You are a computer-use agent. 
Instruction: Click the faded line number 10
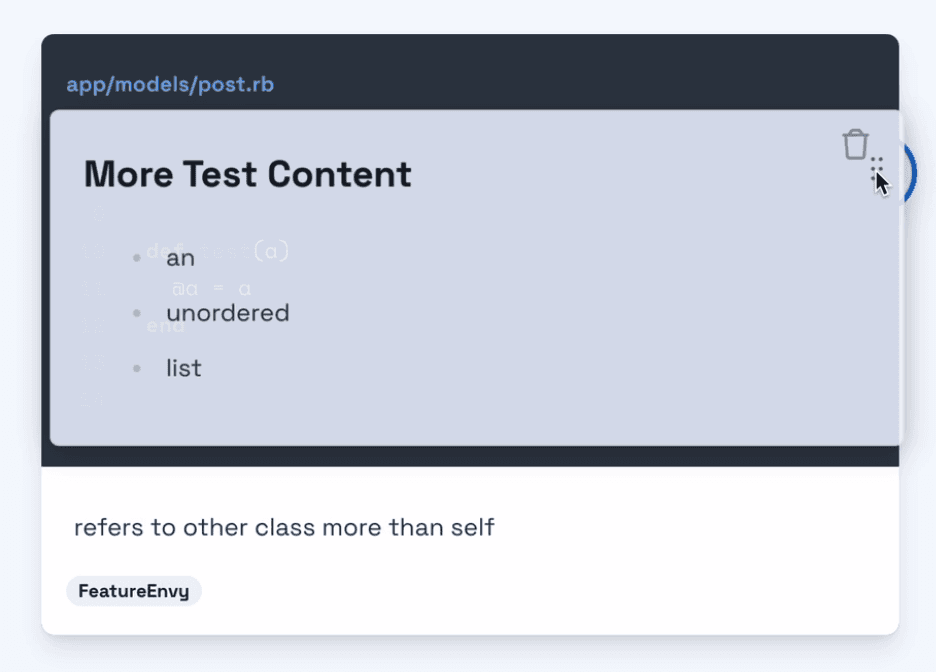coord(93,251)
